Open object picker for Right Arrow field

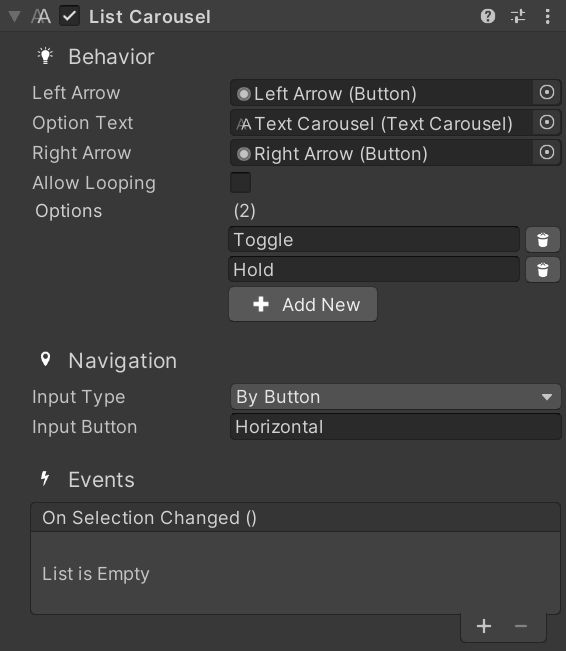[x=547, y=152]
